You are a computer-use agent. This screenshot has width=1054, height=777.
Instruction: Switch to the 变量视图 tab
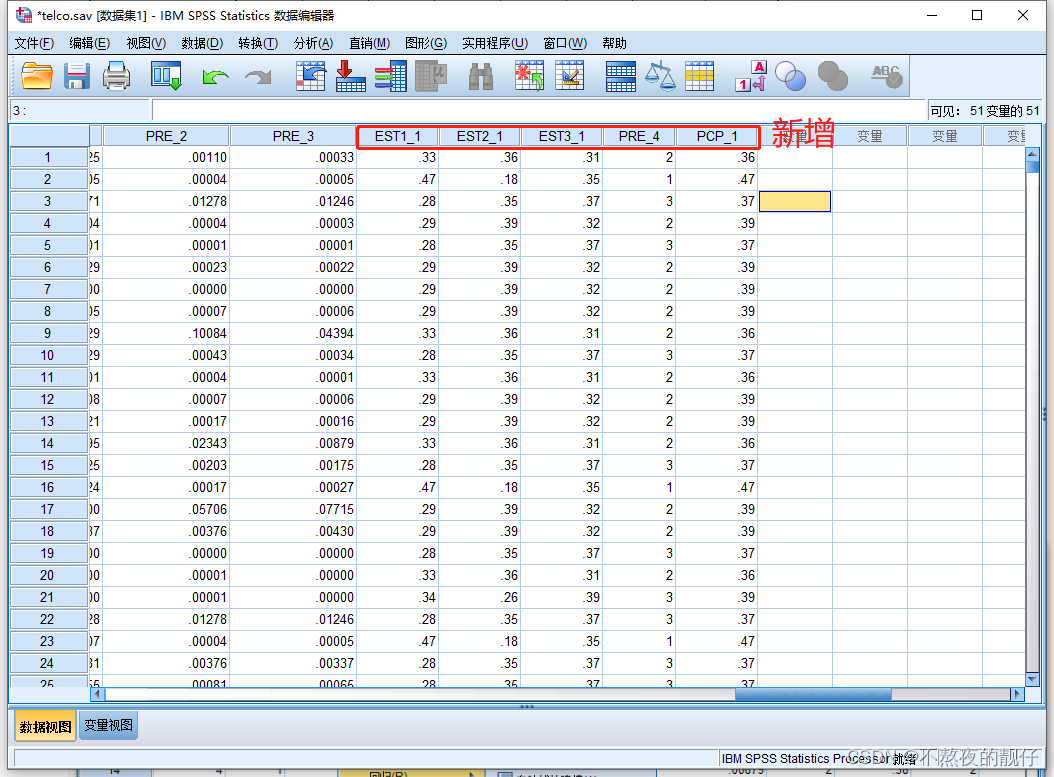tap(108, 726)
